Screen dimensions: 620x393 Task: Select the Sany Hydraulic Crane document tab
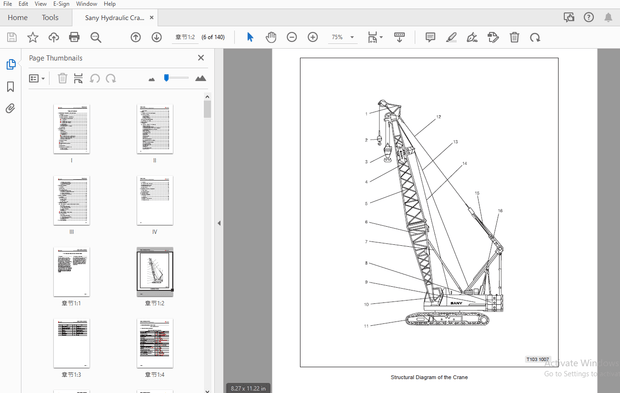point(114,18)
